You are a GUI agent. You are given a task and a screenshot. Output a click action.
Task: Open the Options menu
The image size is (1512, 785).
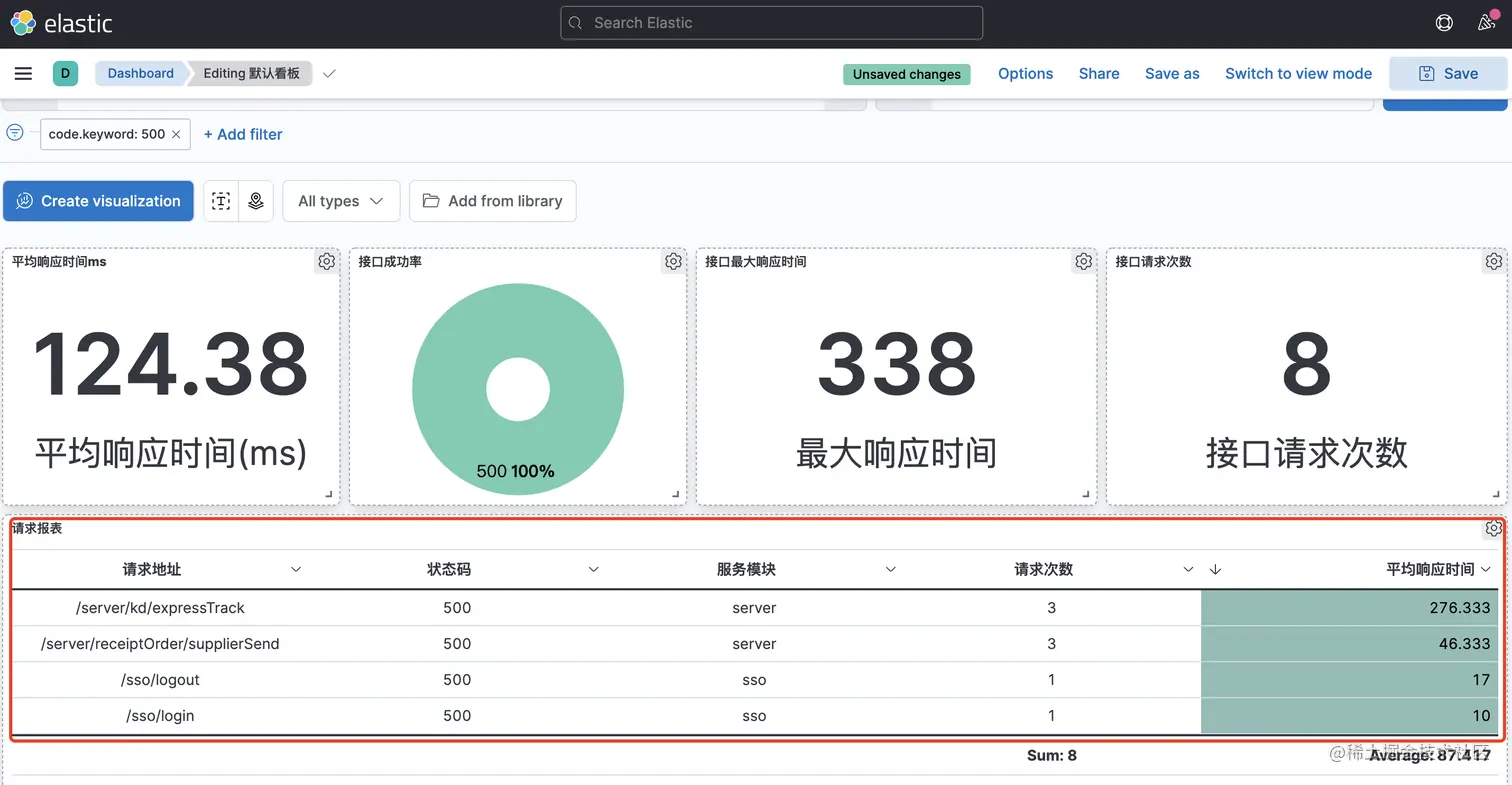click(x=1025, y=73)
